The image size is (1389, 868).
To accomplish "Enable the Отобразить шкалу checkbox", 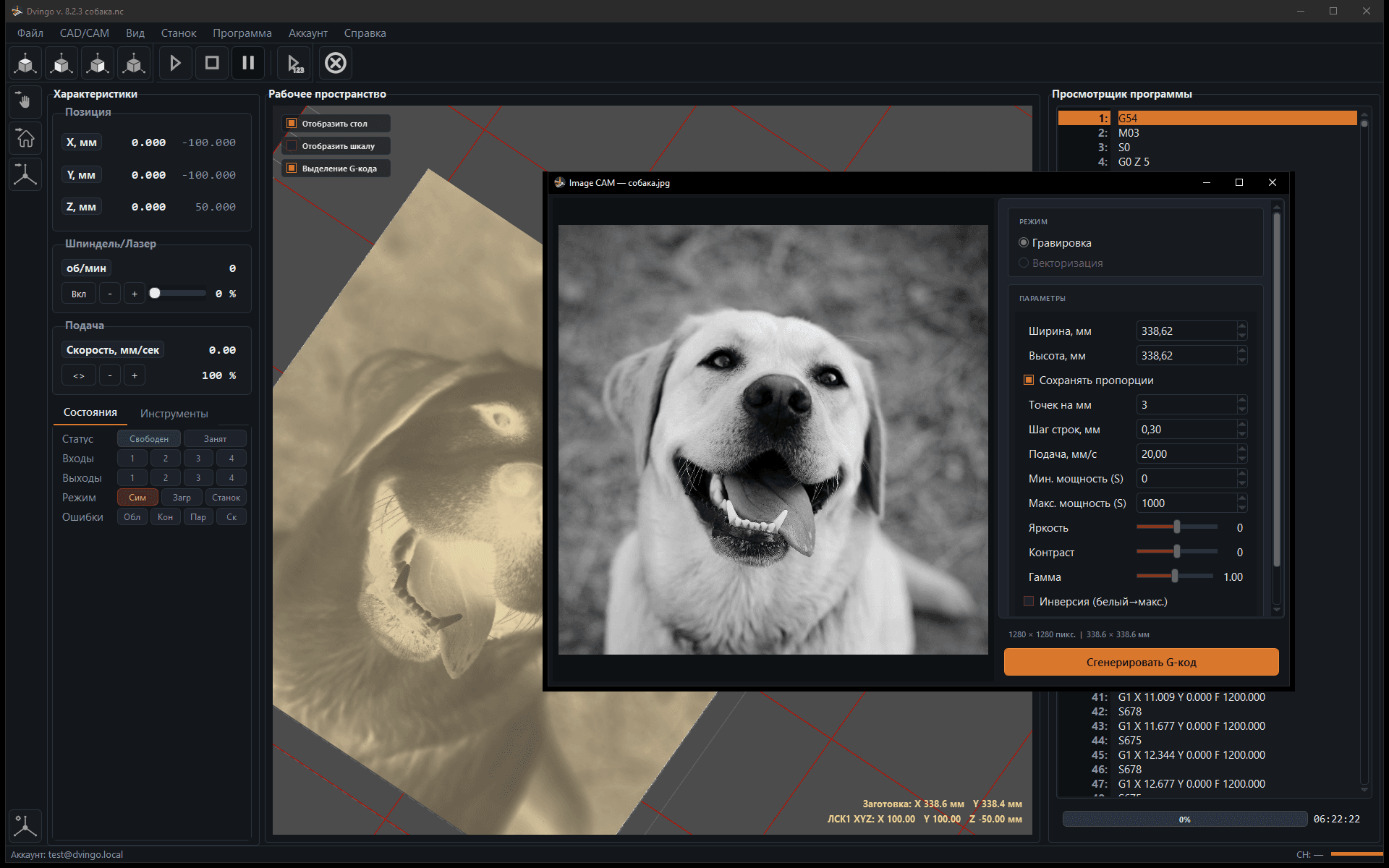I will coord(292,145).
